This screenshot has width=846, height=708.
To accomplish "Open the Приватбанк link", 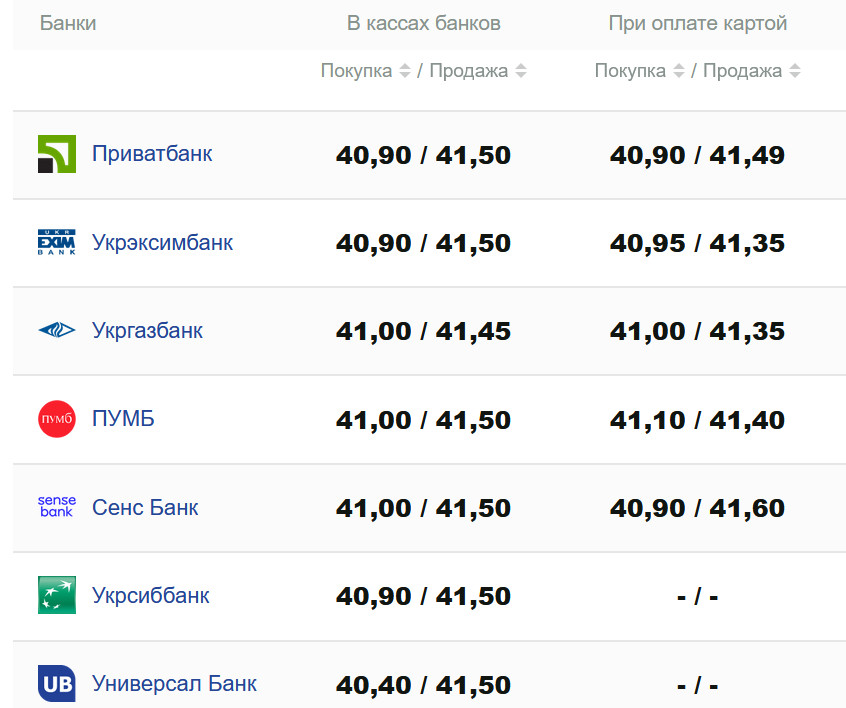I will [x=152, y=154].
